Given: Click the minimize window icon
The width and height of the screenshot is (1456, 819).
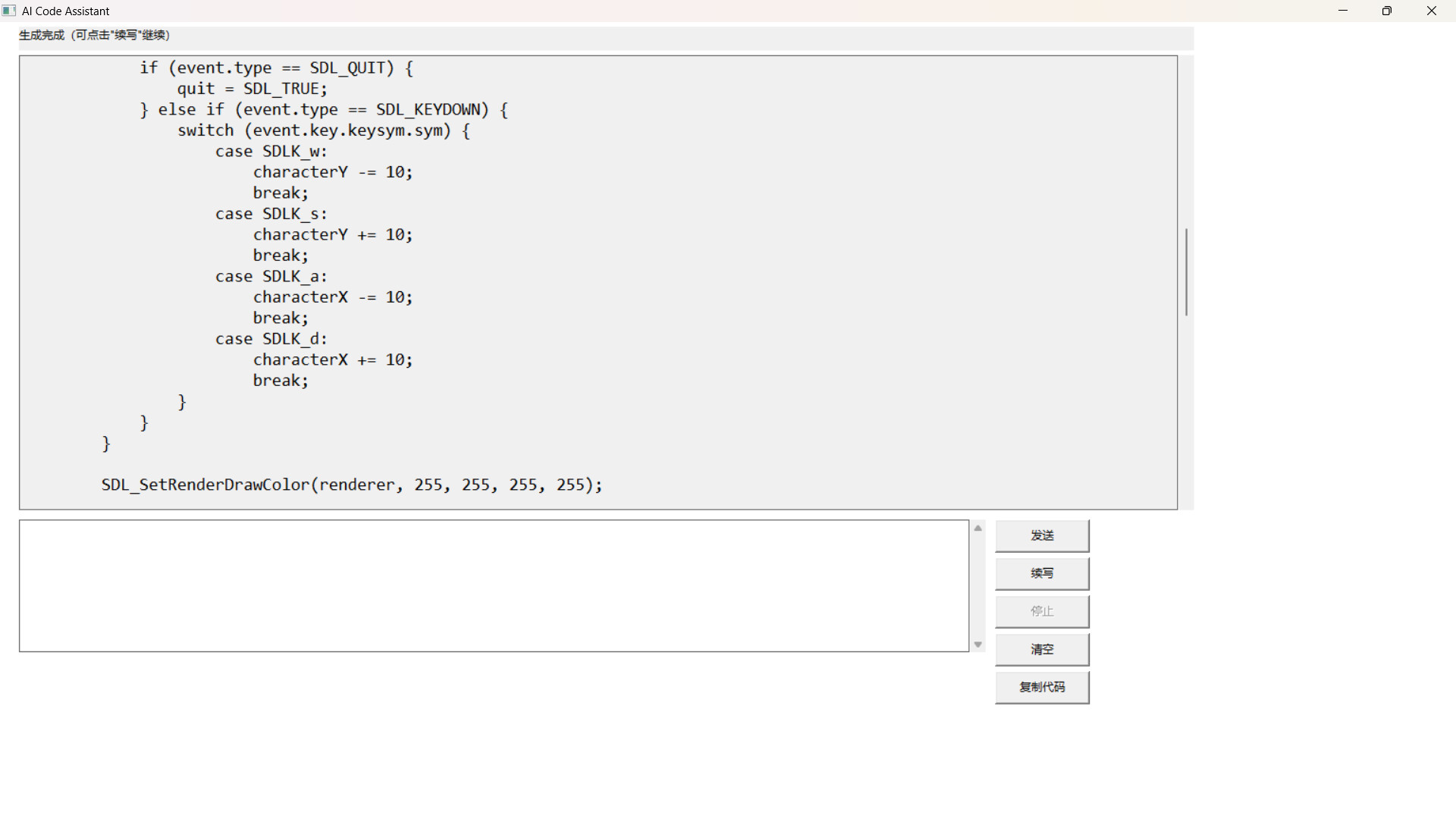Looking at the screenshot, I should pyautogui.click(x=1343, y=11).
